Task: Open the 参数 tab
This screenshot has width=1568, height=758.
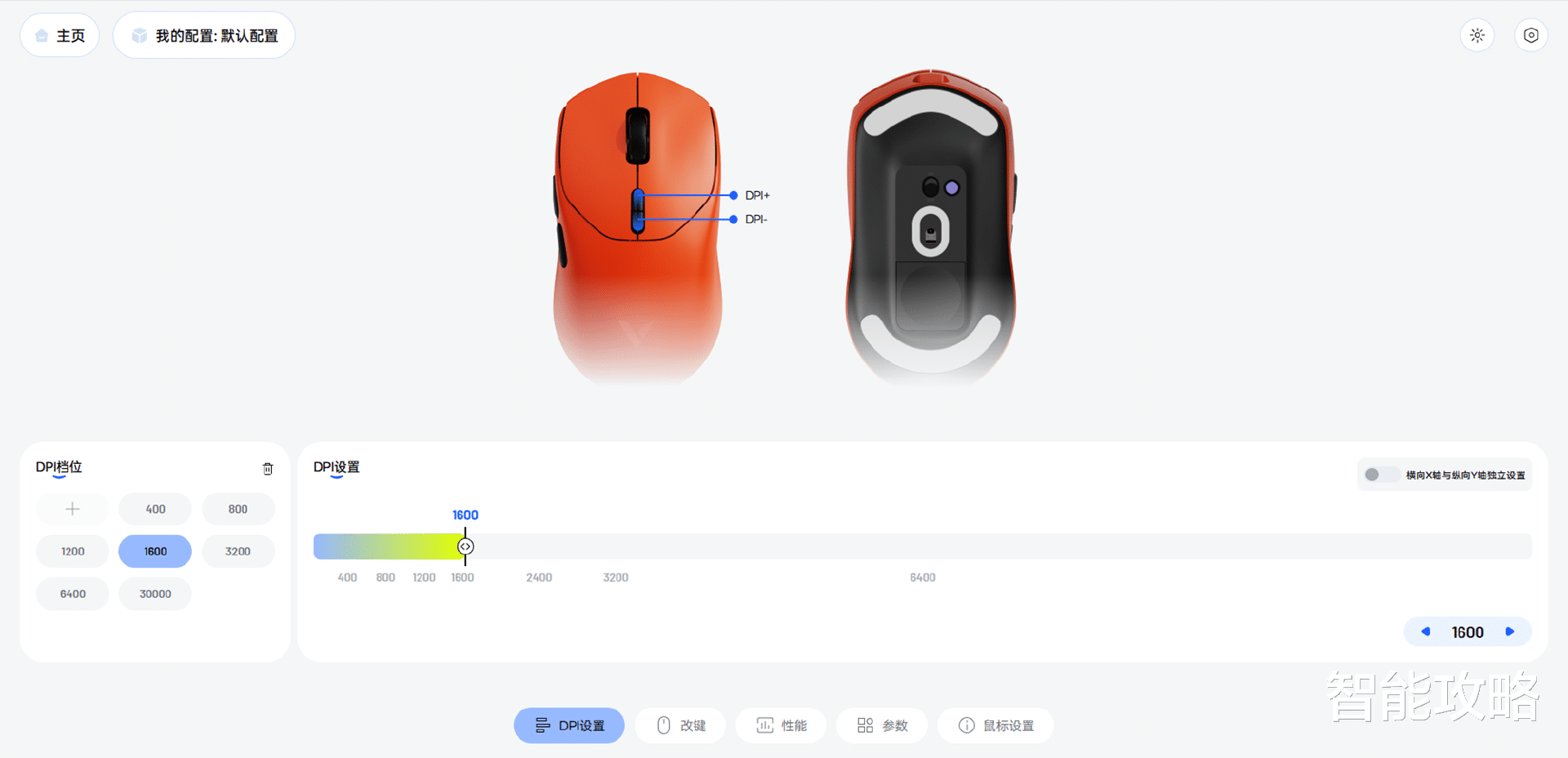Action: 882,725
